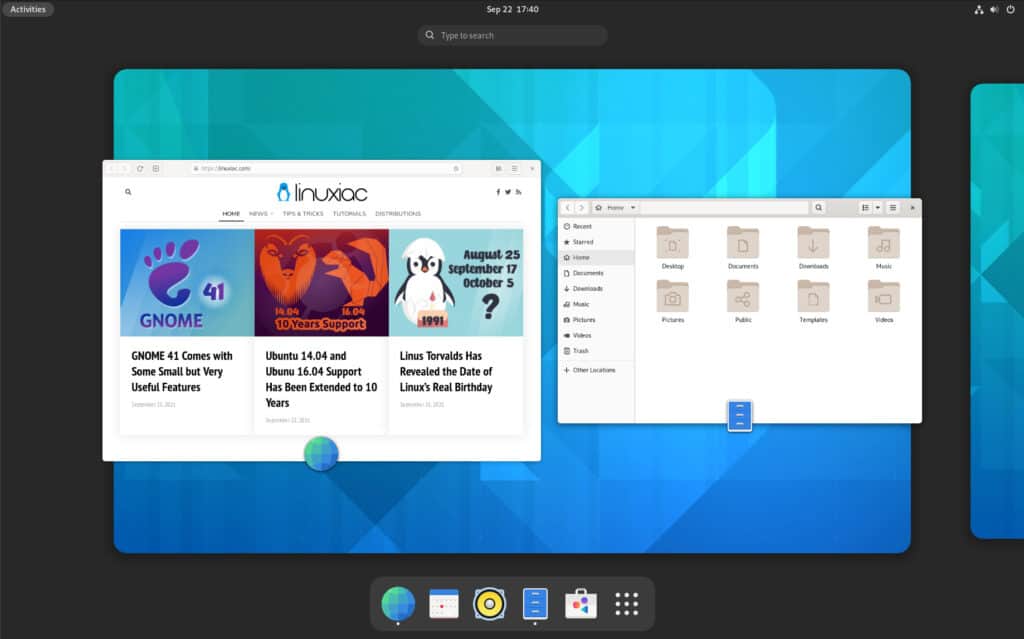Screen dimensions: 1024x639
Task: Click the search icon in Files window
Action: tap(818, 208)
